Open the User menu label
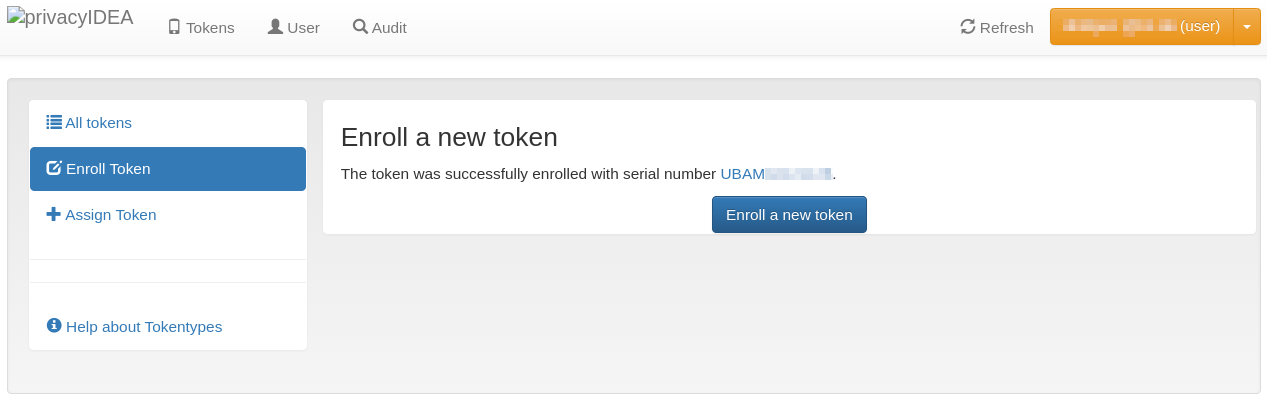1267x401 pixels. [x=303, y=28]
